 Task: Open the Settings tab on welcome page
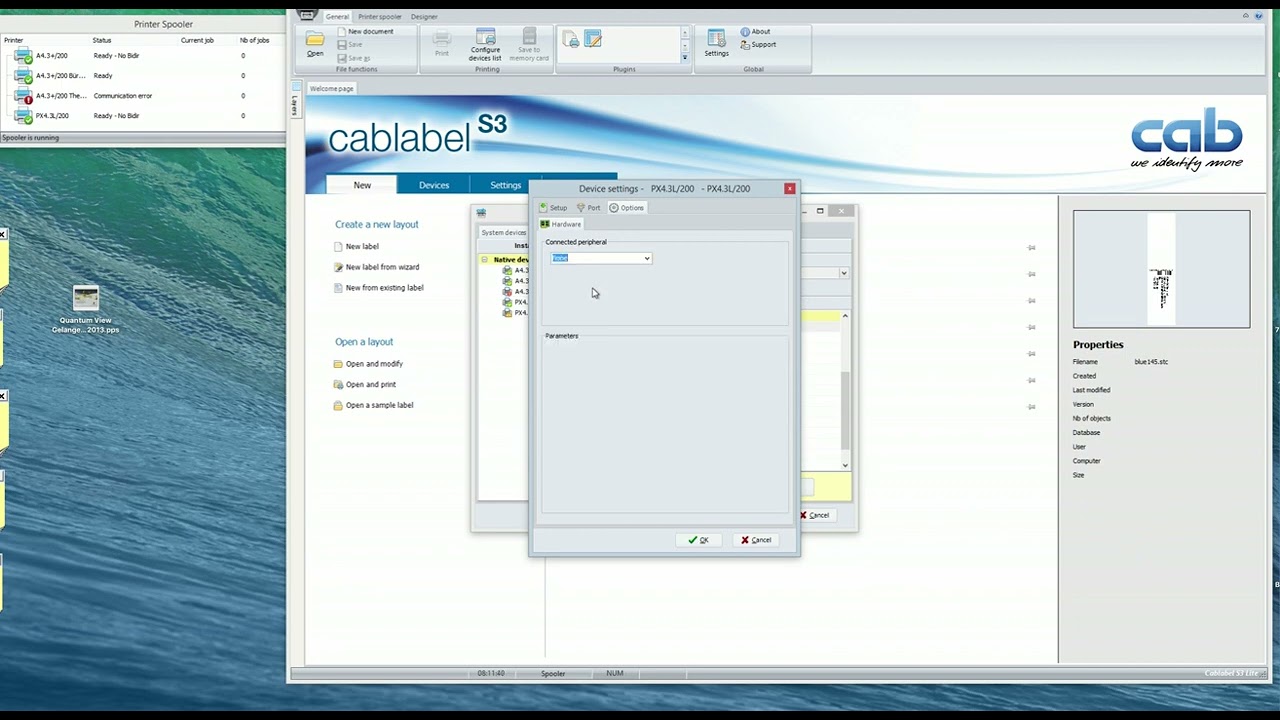click(x=506, y=185)
